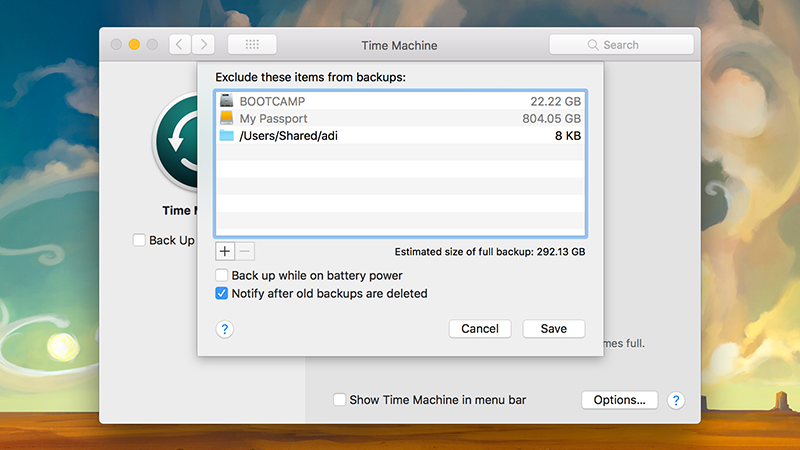Cancel the exclusion dialog
The width and height of the screenshot is (800, 450).
click(480, 329)
